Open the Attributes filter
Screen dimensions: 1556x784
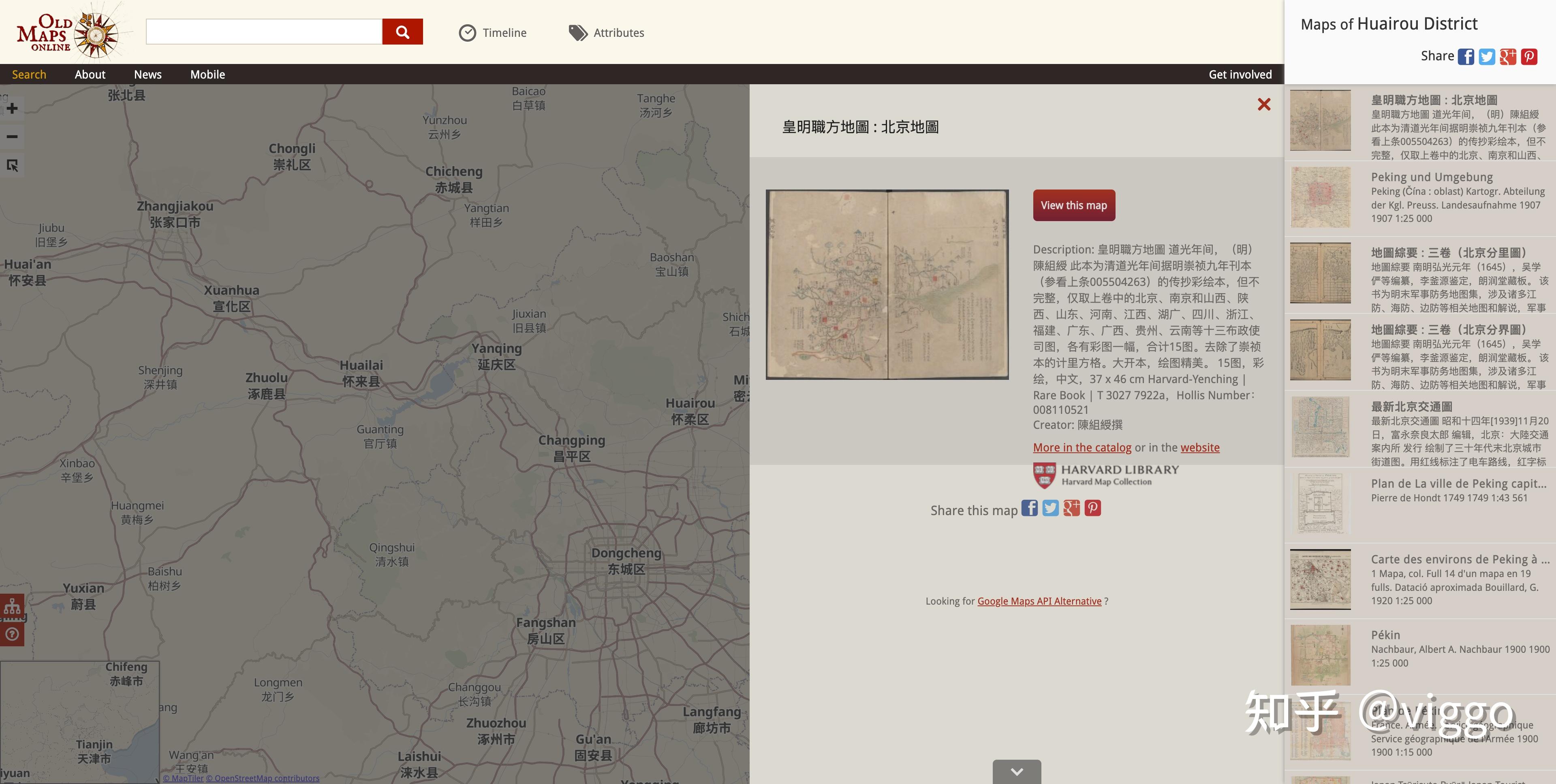coord(607,32)
